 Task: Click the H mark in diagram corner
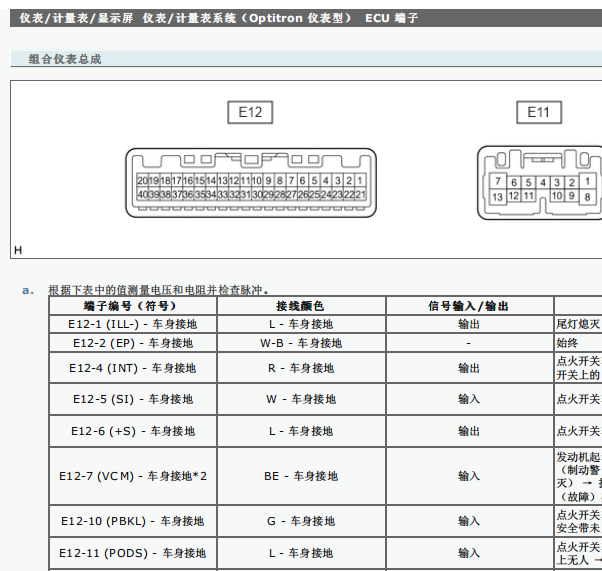[x=18, y=250]
